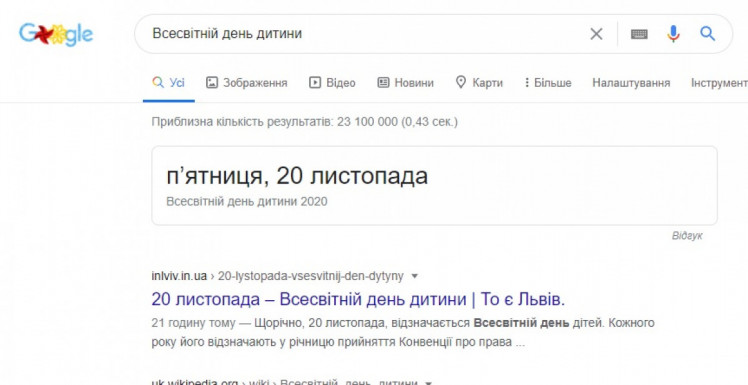Open Налаштування settings
Image resolution: width=748 pixels, height=385 pixels.
pos(631,83)
